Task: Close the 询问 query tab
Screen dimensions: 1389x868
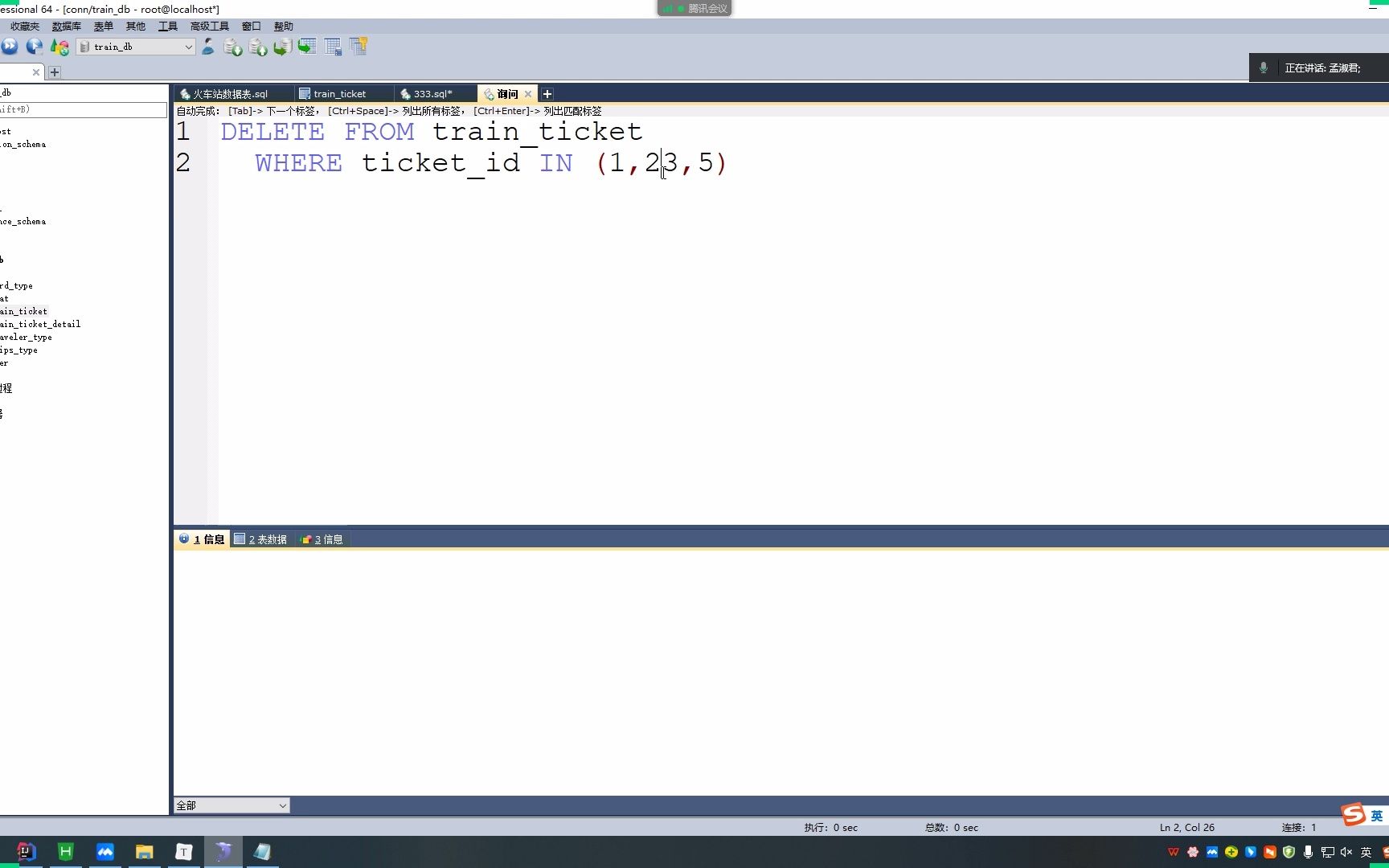Action: coord(528,94)
